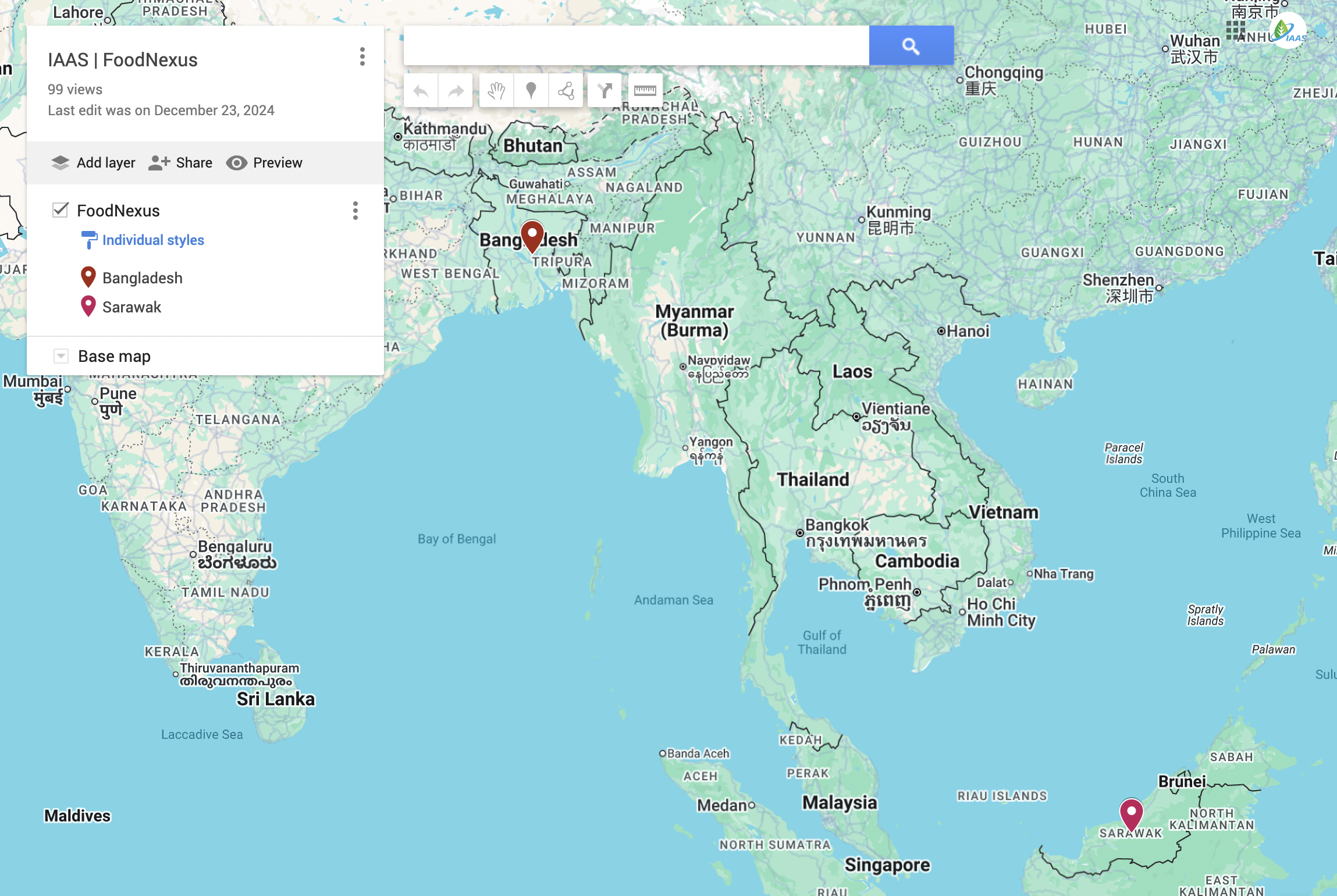Select the measure distances ruler tool
The height and width of the screenshot is (896, 1337).
645,91
